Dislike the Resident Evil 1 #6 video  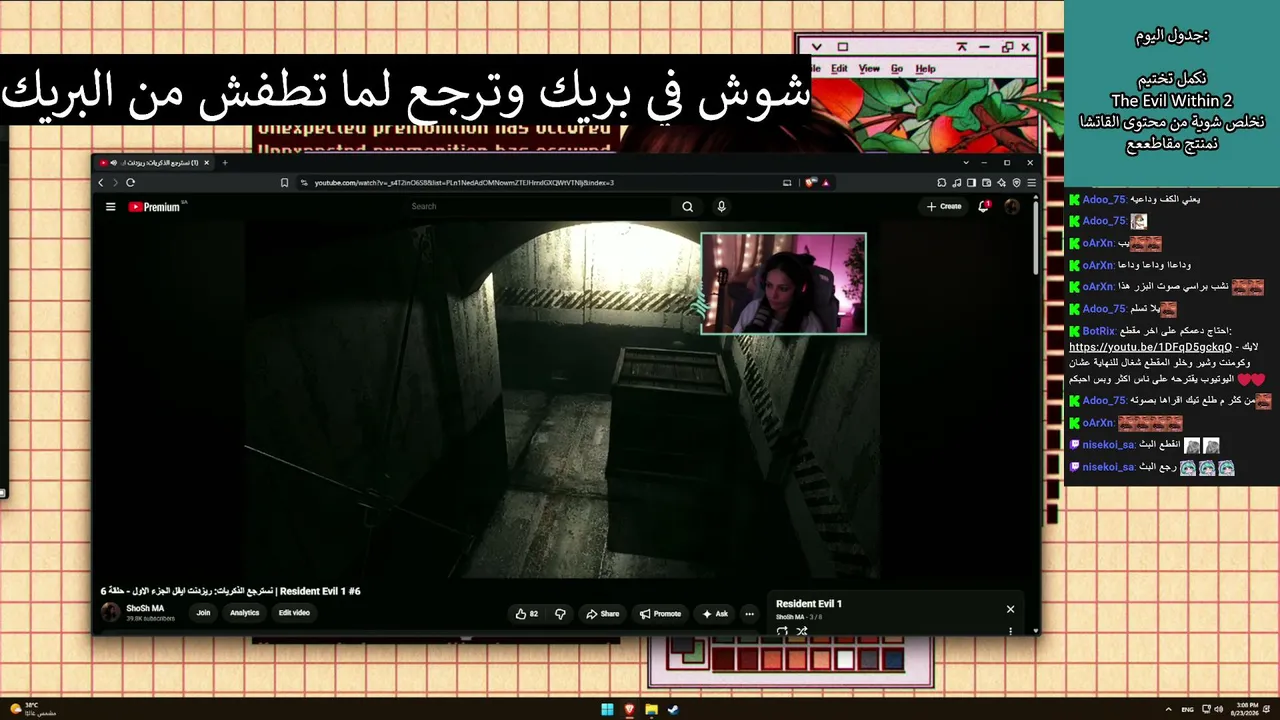tap(560, 614)
